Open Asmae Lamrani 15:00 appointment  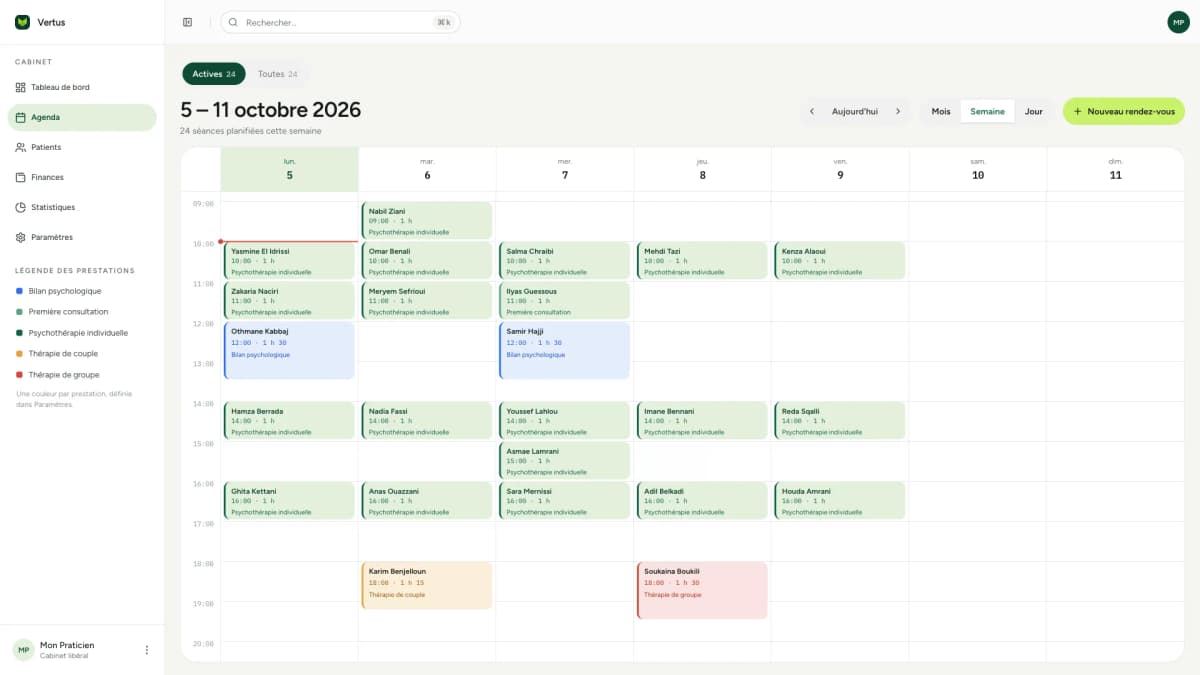565,461
